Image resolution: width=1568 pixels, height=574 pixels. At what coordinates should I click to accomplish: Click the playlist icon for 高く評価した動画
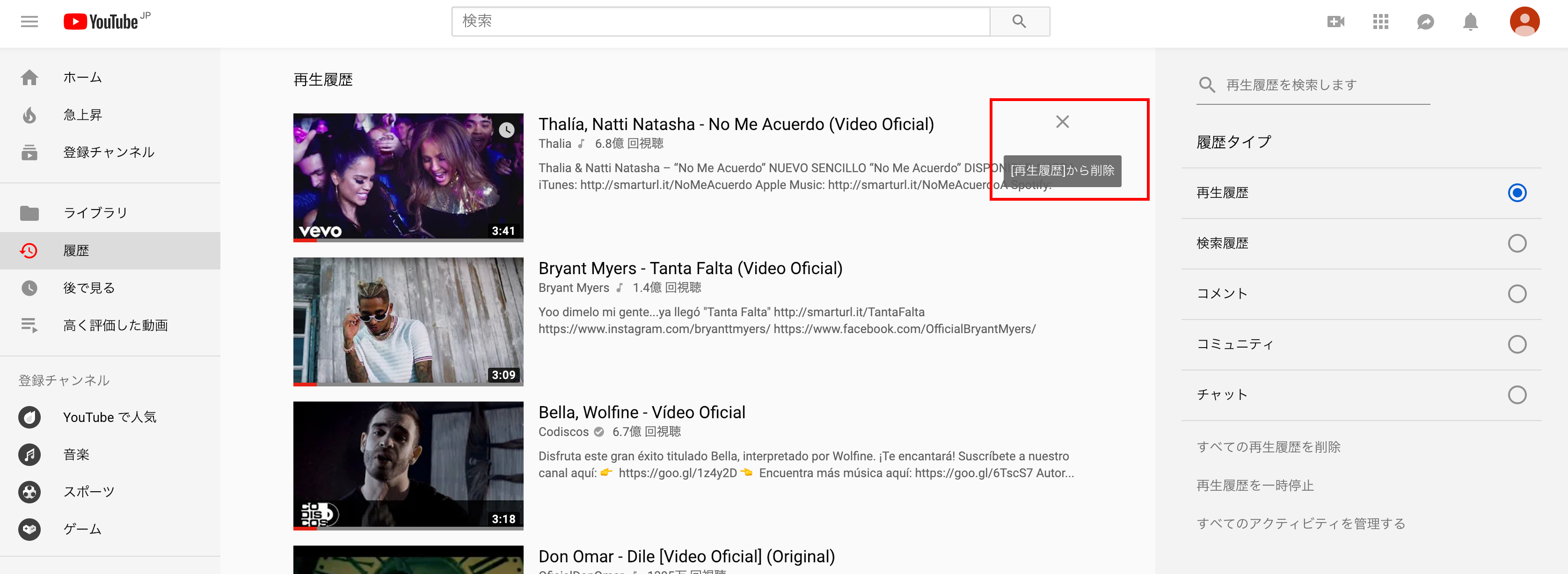tap(29, 325)
